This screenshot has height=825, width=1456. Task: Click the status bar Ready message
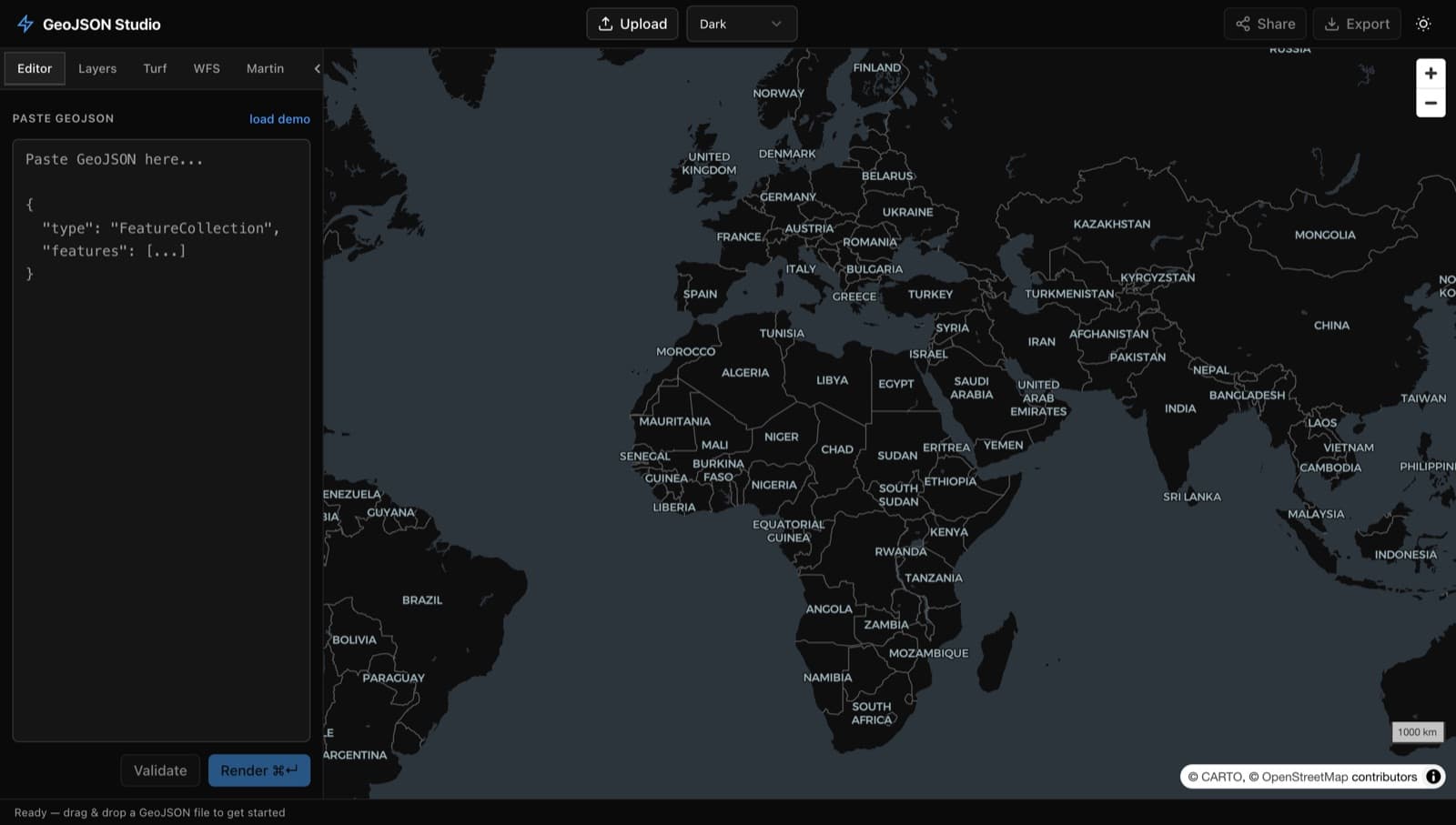(x=149, y=812)
